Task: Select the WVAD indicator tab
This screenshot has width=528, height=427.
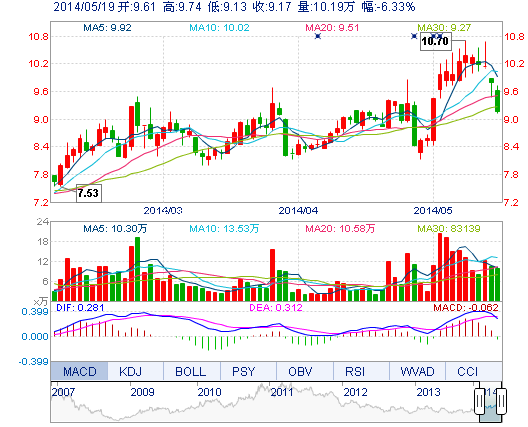Action: point(418,371)
